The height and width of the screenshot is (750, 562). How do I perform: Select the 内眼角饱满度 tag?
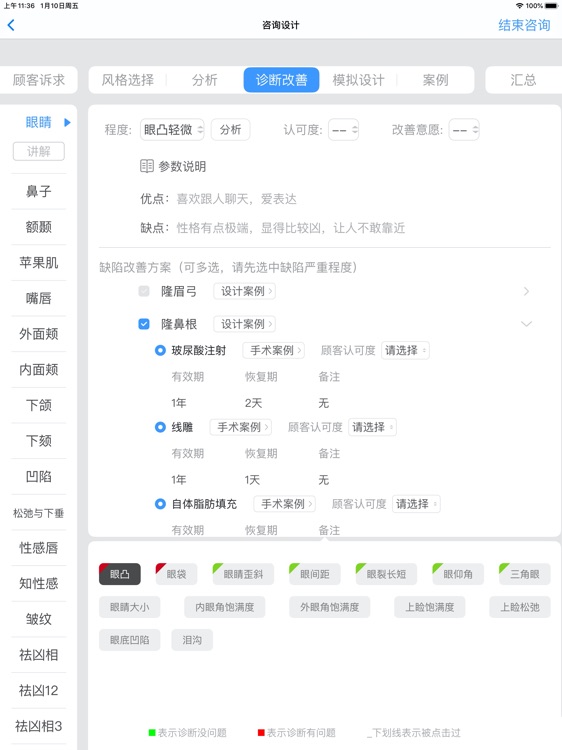(x=224, y=607)
